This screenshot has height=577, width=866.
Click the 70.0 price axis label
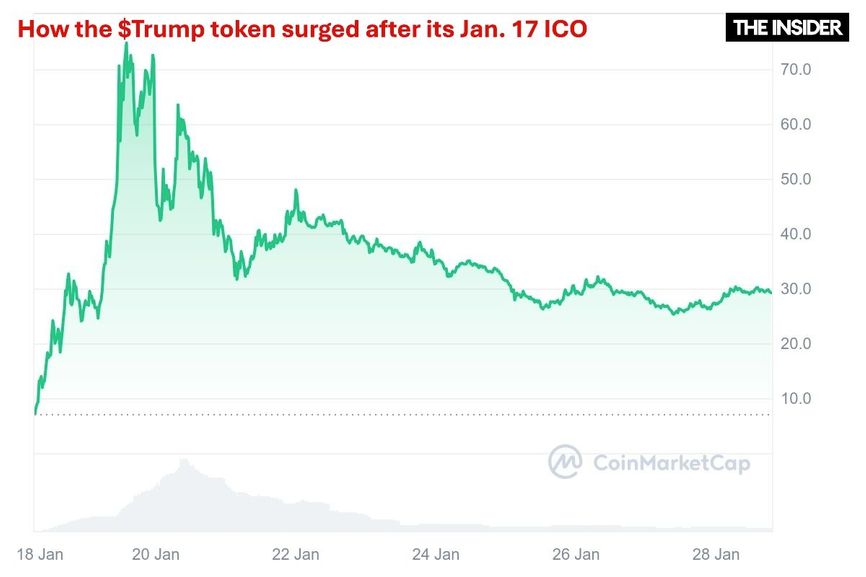(x=796, y=70)
